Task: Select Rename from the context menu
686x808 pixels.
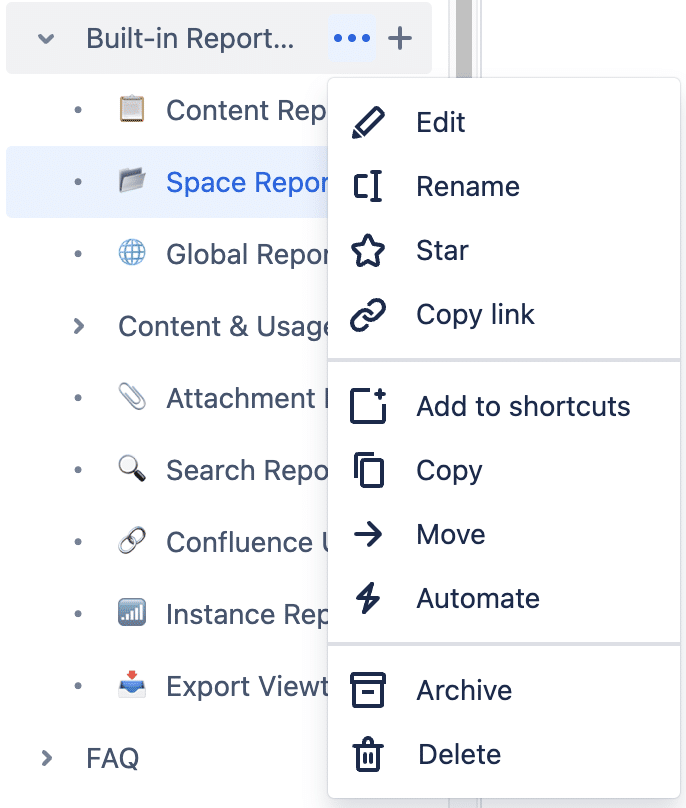Action: 466,186
